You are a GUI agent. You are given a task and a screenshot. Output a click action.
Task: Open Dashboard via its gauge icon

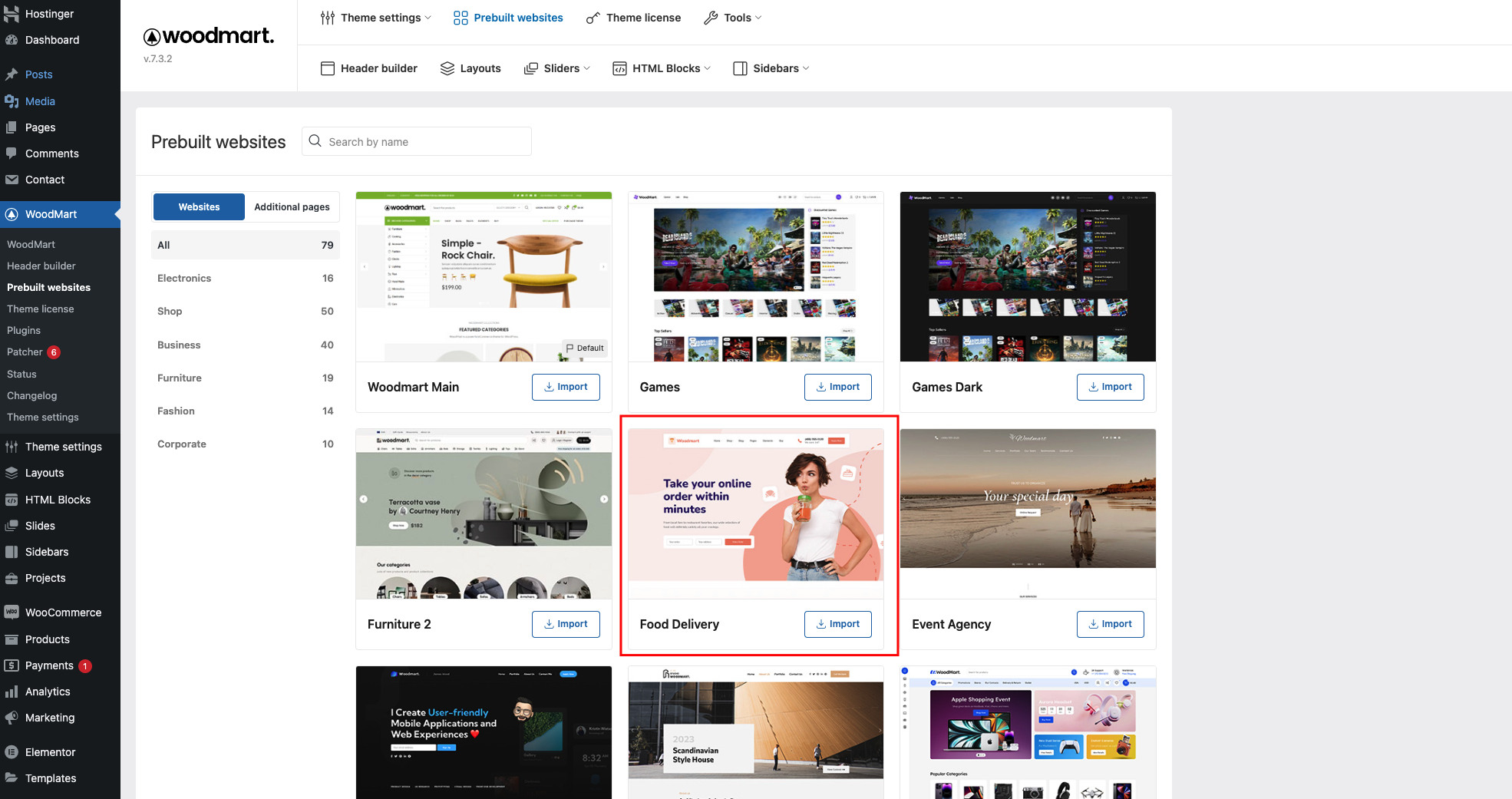pyautogui.click(x=12, y=40)
